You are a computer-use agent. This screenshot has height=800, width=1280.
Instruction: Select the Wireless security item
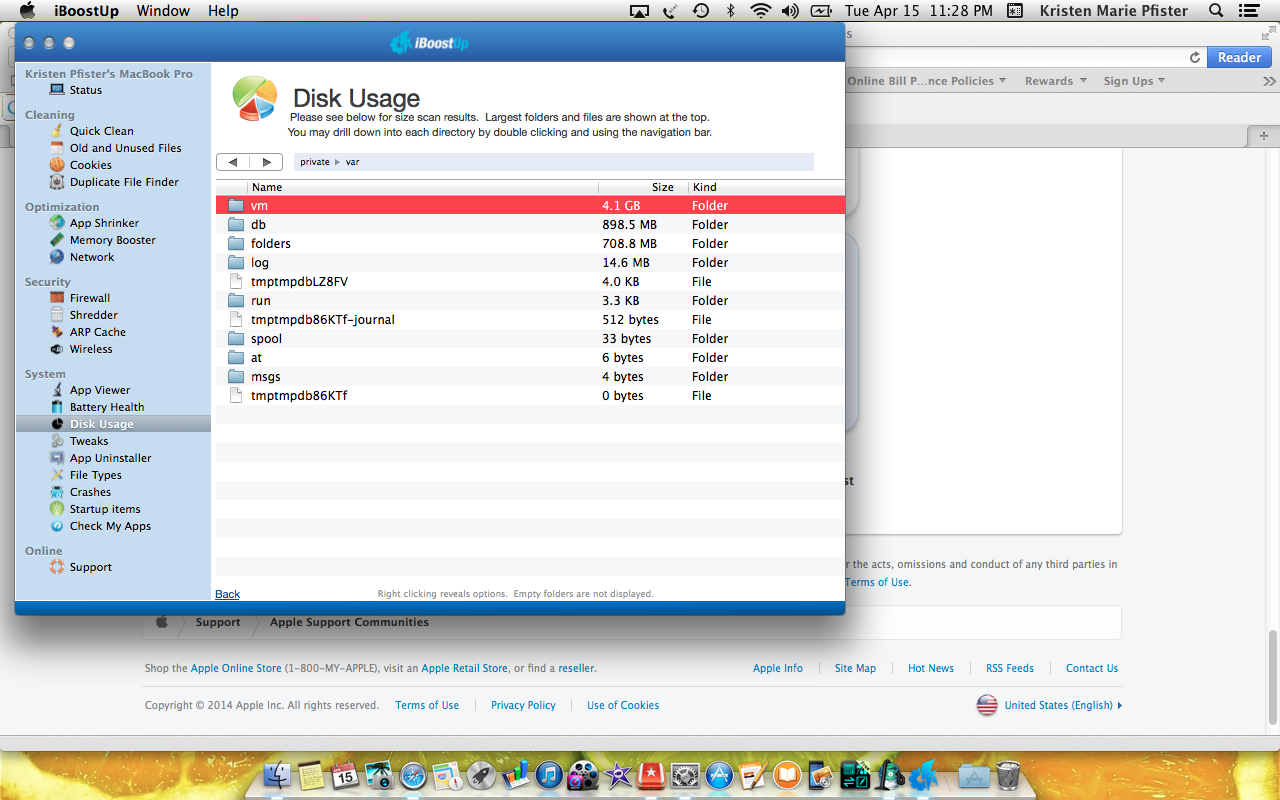click(91, 349)
